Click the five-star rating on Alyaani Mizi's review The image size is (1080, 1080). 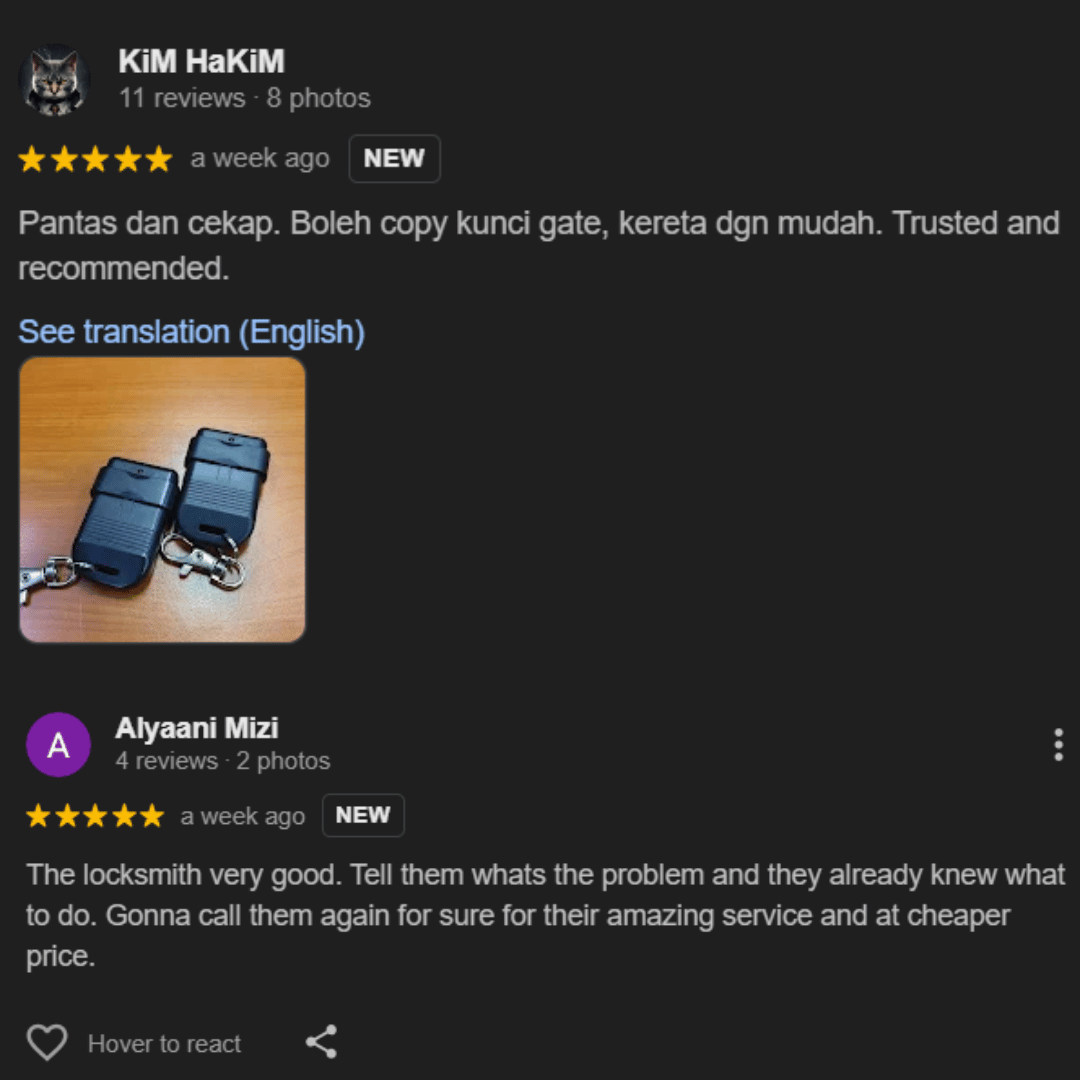coord(95,816)
